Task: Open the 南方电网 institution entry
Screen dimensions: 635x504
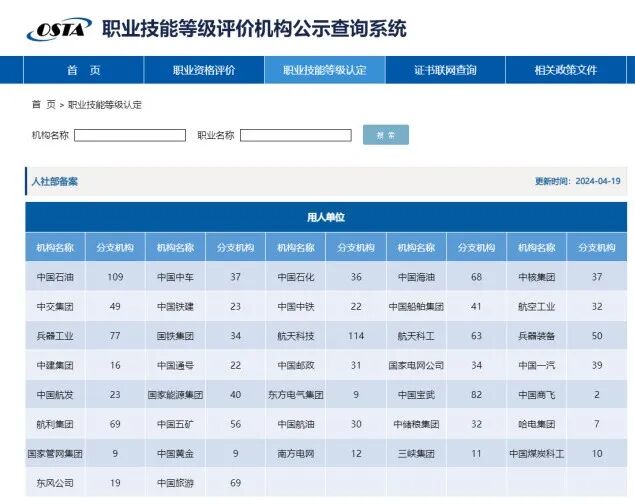Action: point(296,454)
